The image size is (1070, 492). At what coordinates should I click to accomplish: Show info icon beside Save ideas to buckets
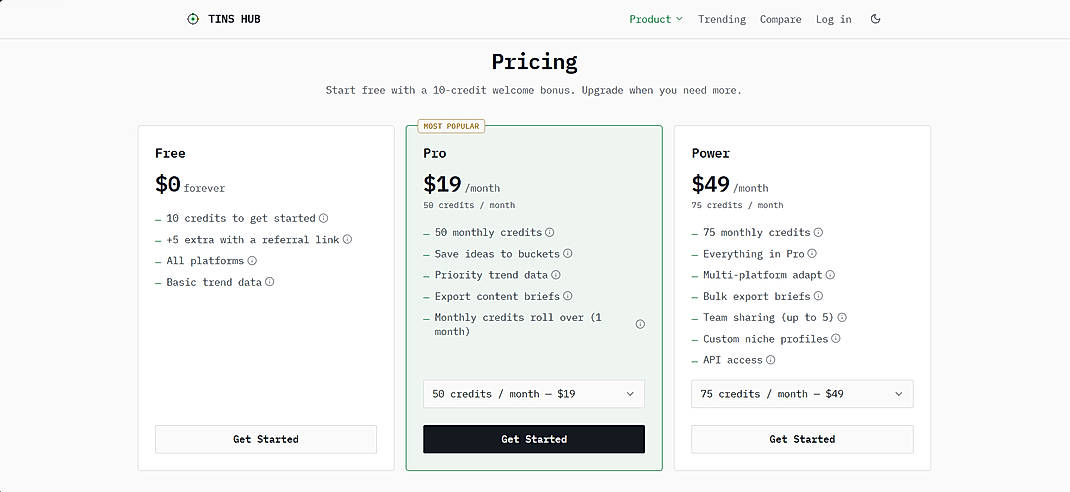tap(567, 254)
